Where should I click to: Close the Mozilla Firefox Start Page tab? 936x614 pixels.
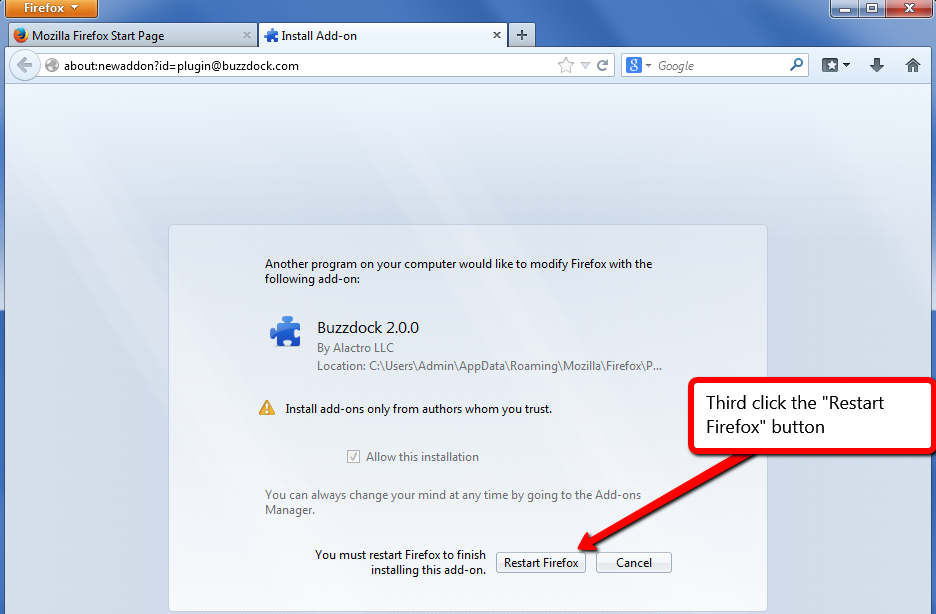tap(247, 35)
